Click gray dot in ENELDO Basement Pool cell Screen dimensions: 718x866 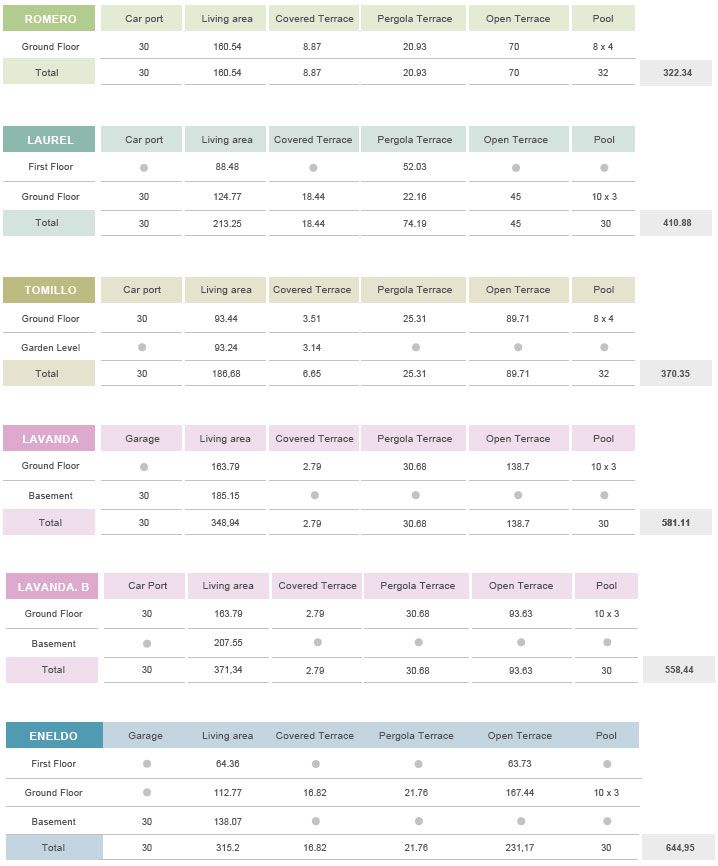point(606,821)
